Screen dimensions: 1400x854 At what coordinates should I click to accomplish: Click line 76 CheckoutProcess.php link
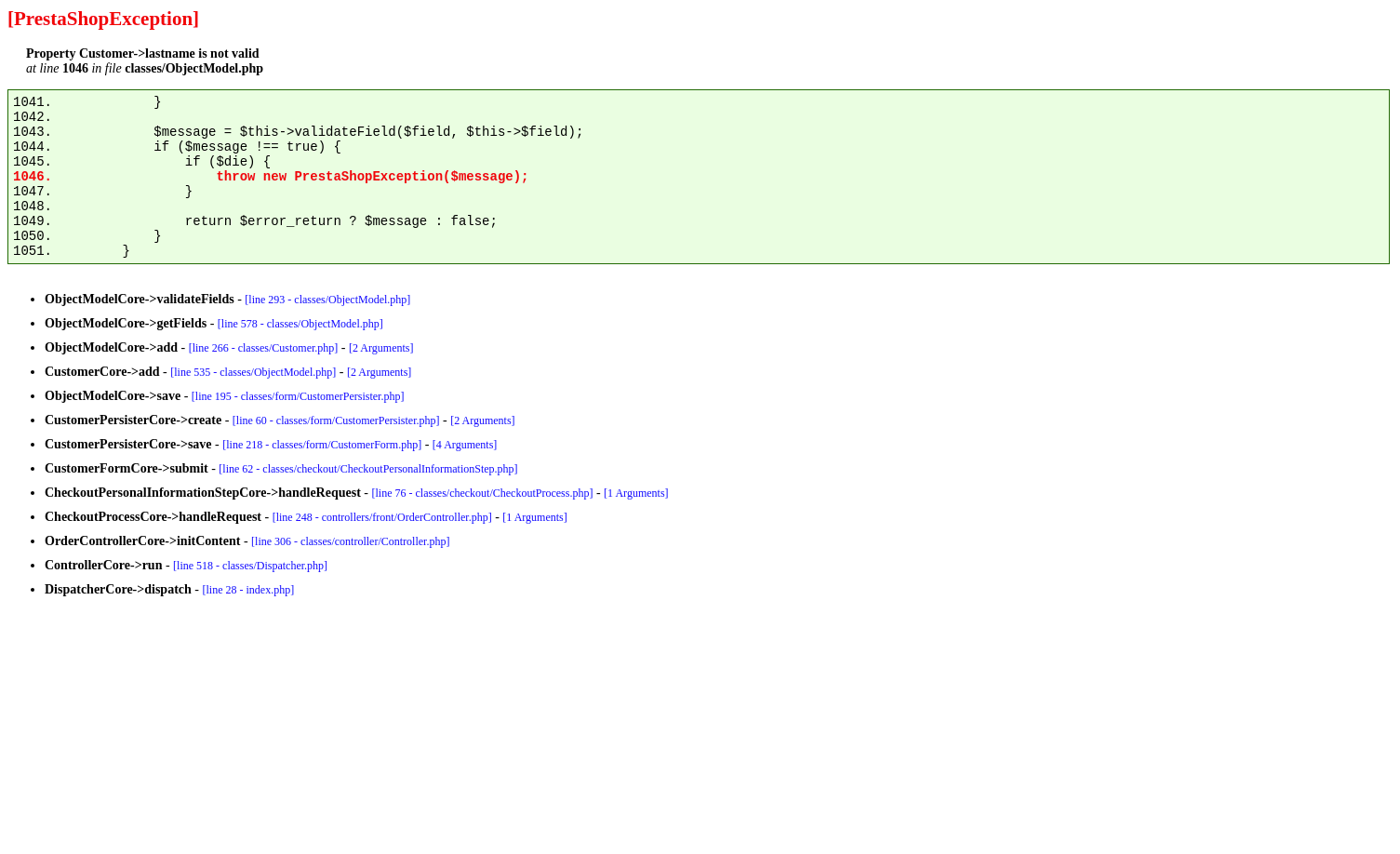pos(481,492)
